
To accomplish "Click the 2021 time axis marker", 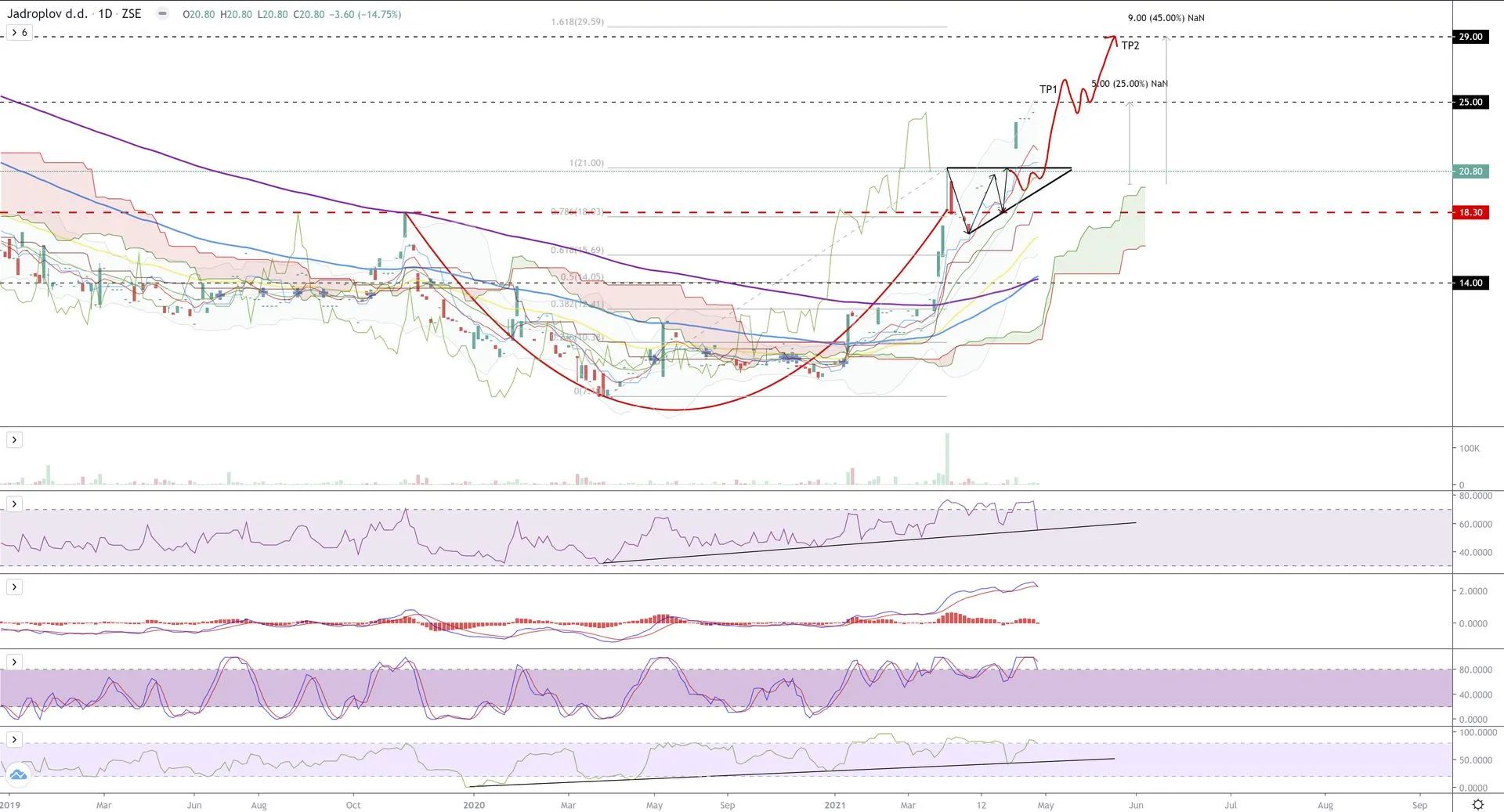I will point(835,805).
